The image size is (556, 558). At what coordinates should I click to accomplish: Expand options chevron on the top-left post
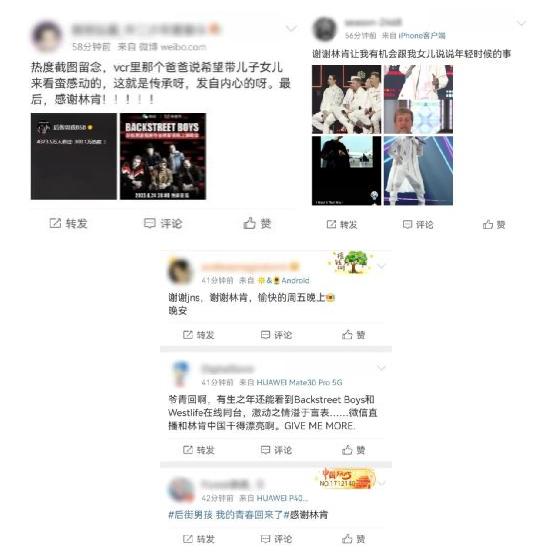point(291,28)
